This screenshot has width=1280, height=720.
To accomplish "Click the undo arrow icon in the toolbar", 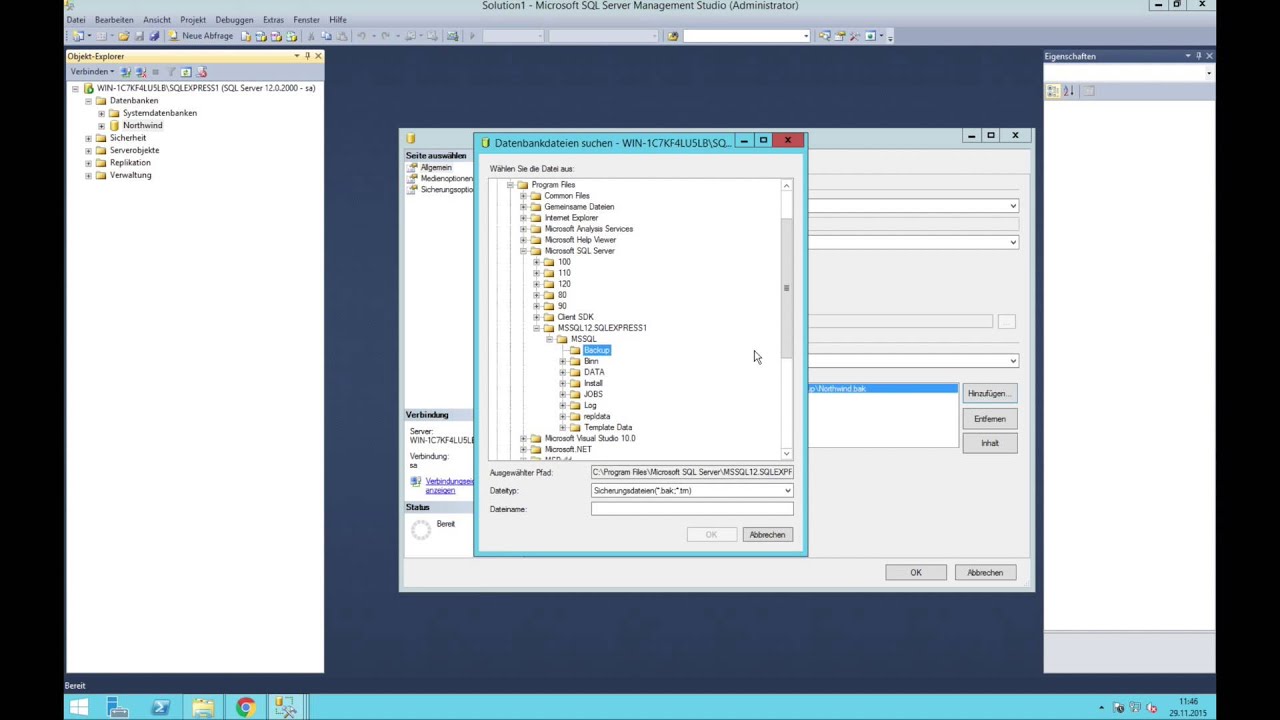I will 362,36.
